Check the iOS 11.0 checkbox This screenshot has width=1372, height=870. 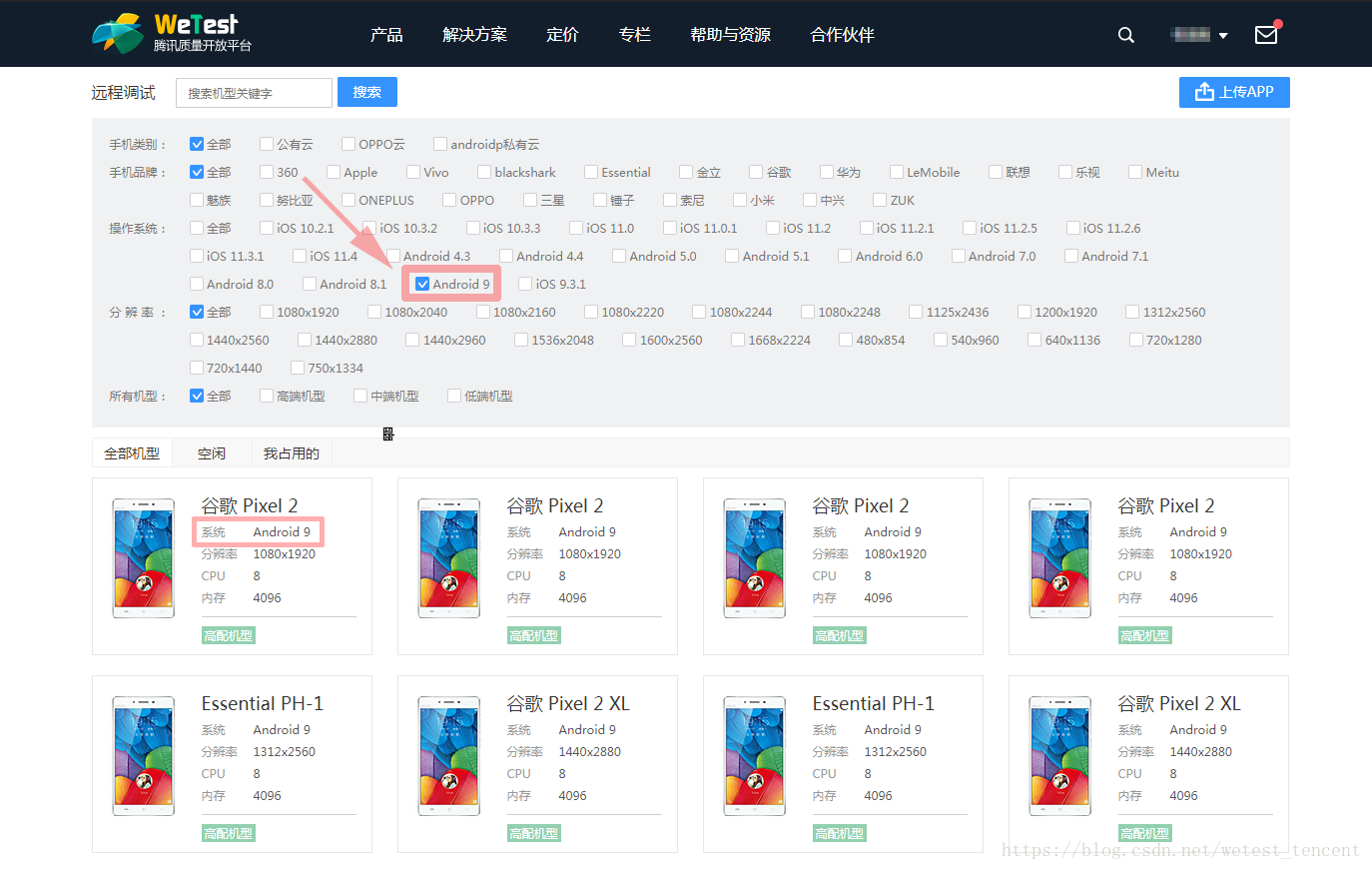[576, 228]
